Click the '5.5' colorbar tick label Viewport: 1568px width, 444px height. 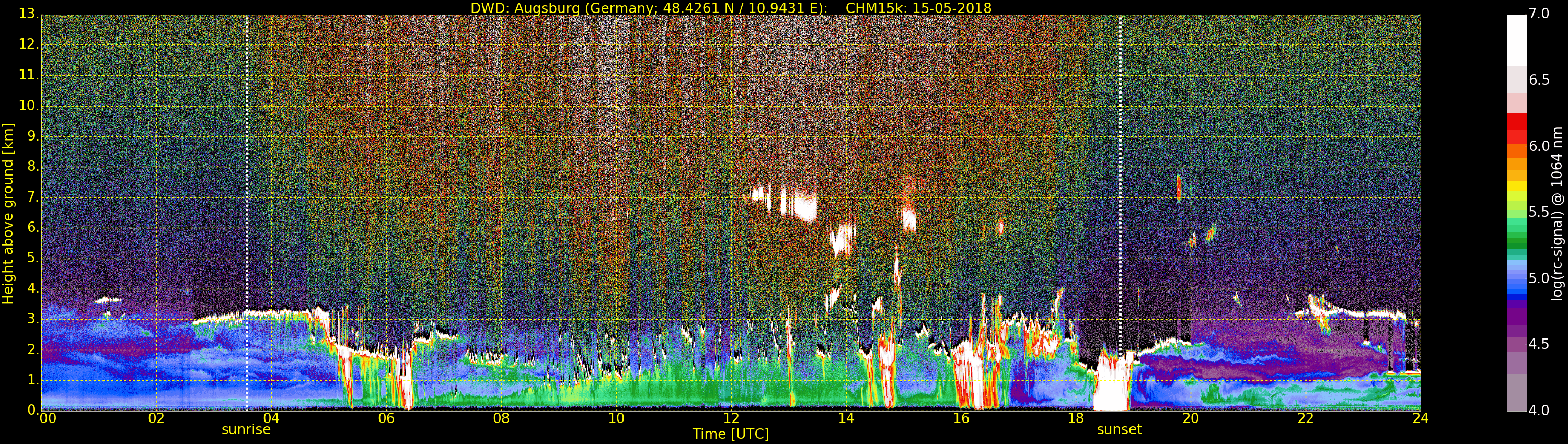pyautogui.click(x=1539, y=212)
